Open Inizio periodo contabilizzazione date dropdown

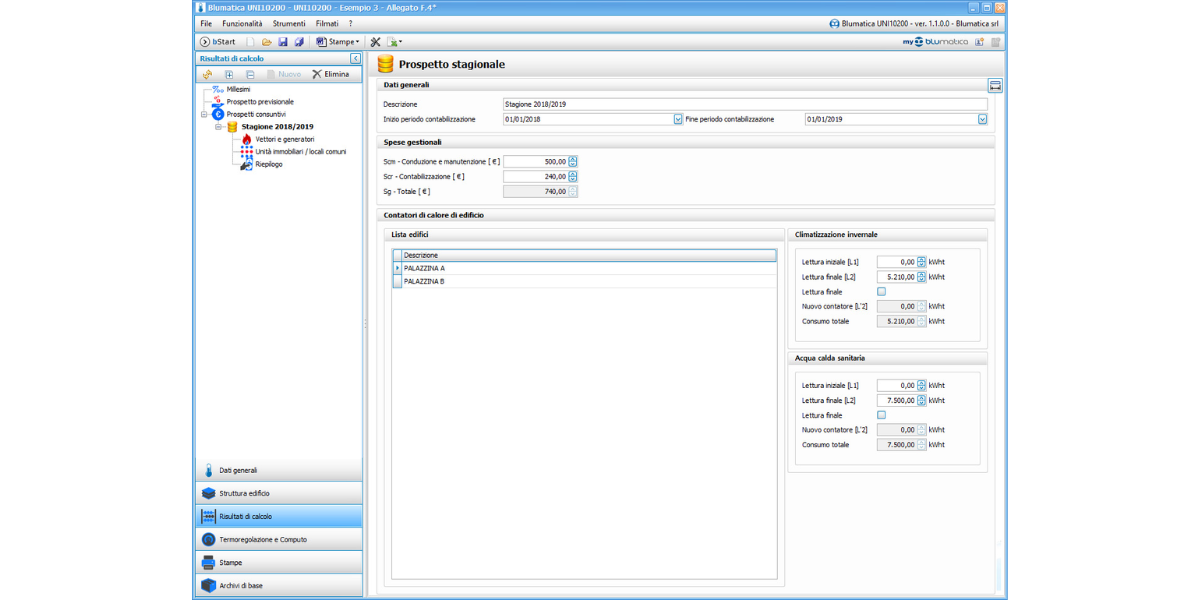point(678,119)
